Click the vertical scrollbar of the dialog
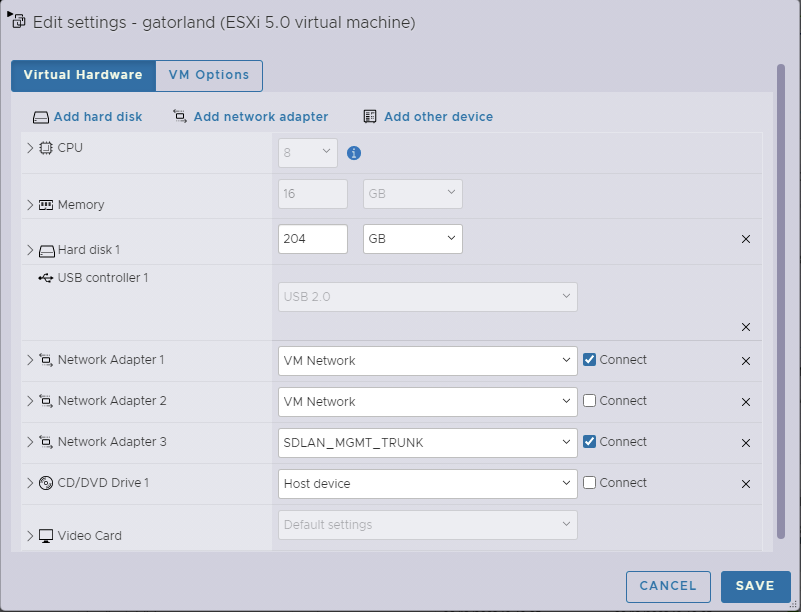The width and height of the screenshot is (801, 612). click(x=780, y=300)
